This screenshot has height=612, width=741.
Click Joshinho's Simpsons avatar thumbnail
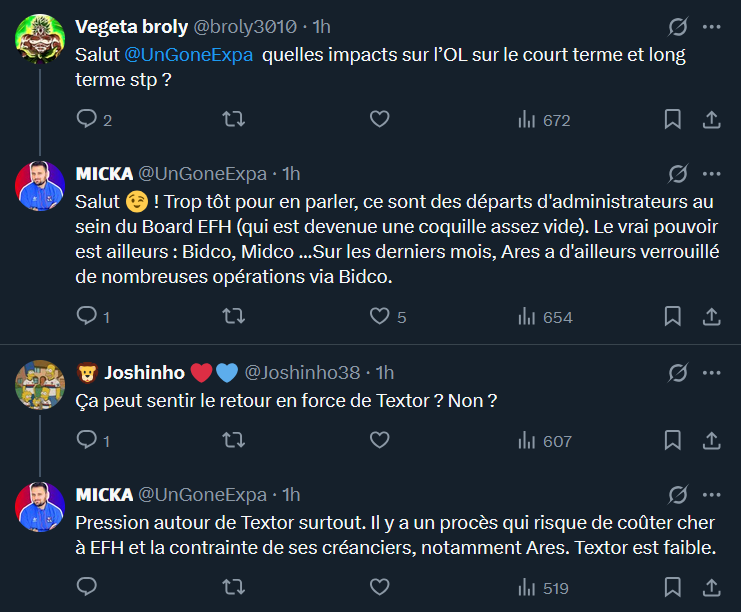pyautogui.click(x=40, y=384)
